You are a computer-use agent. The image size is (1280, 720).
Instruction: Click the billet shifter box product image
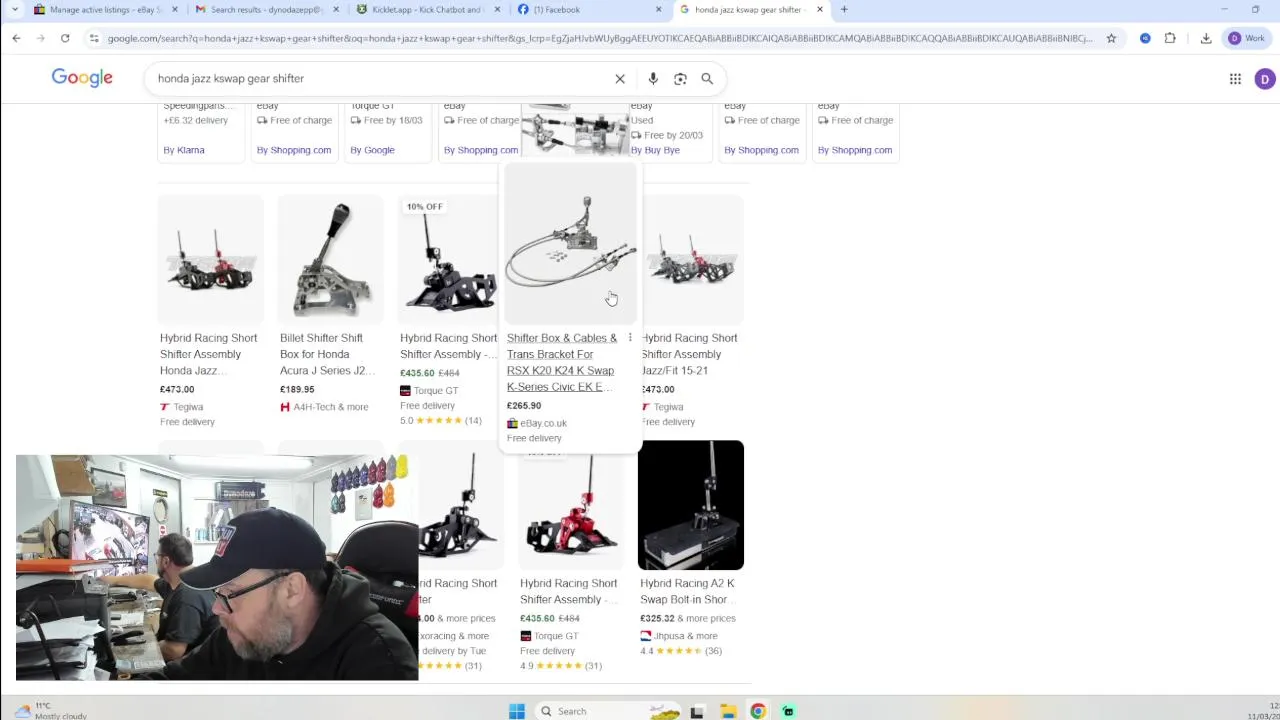(330, 260)
